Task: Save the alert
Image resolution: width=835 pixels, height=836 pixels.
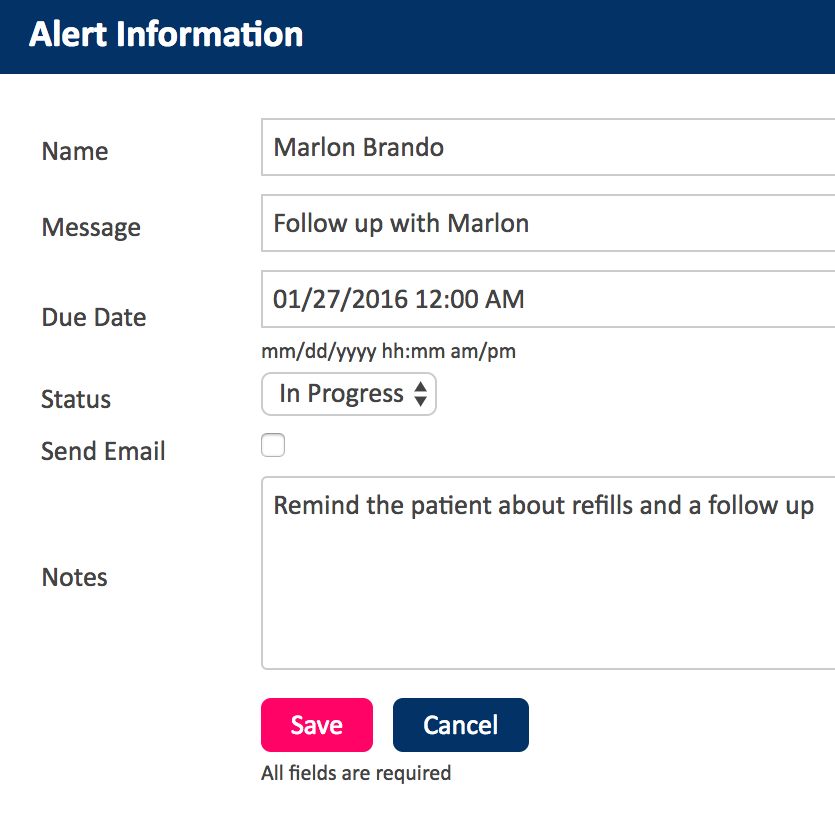Action: click(x=317, y=725)
